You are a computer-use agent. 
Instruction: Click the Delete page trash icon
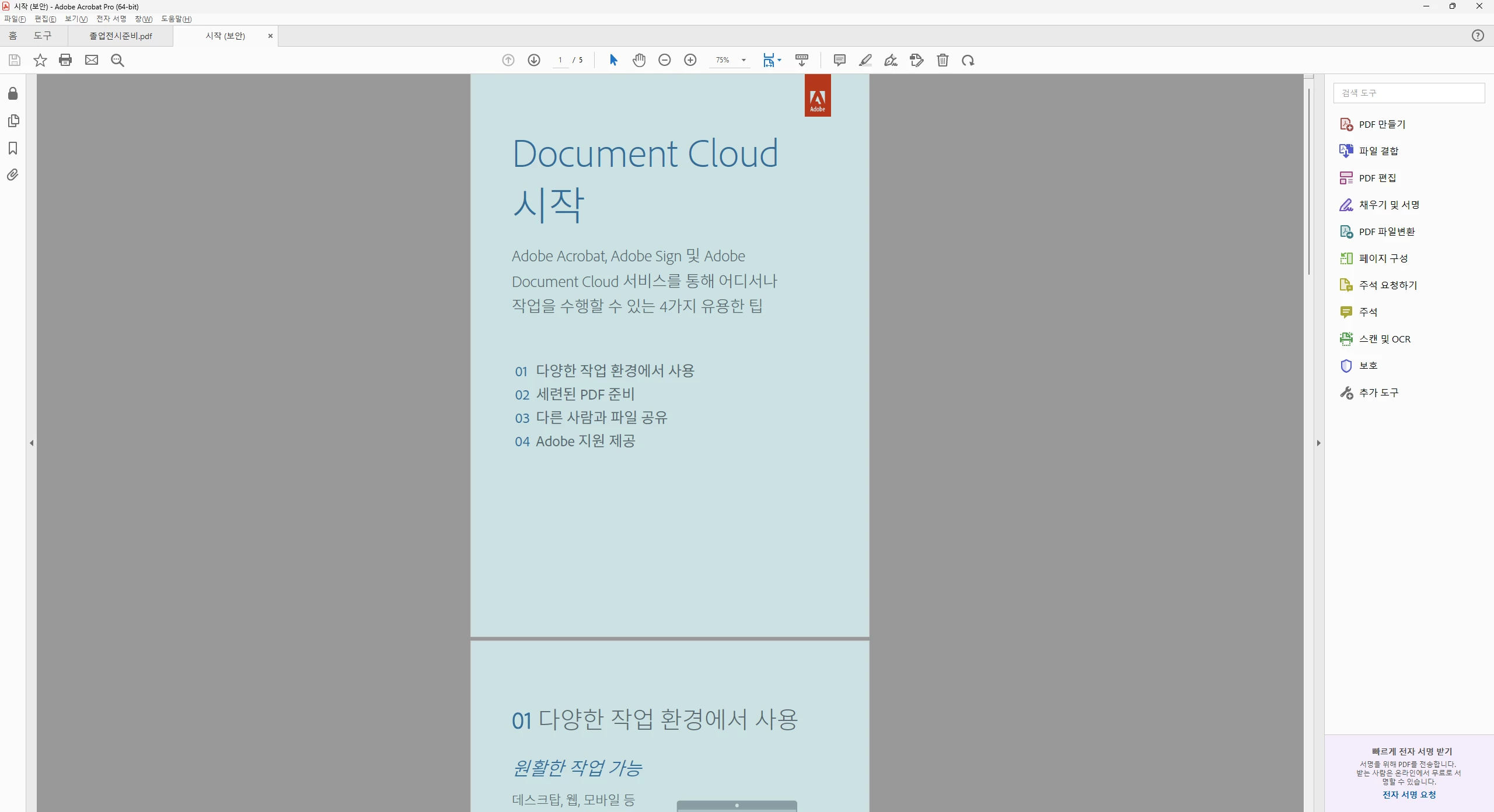point(943,60)
